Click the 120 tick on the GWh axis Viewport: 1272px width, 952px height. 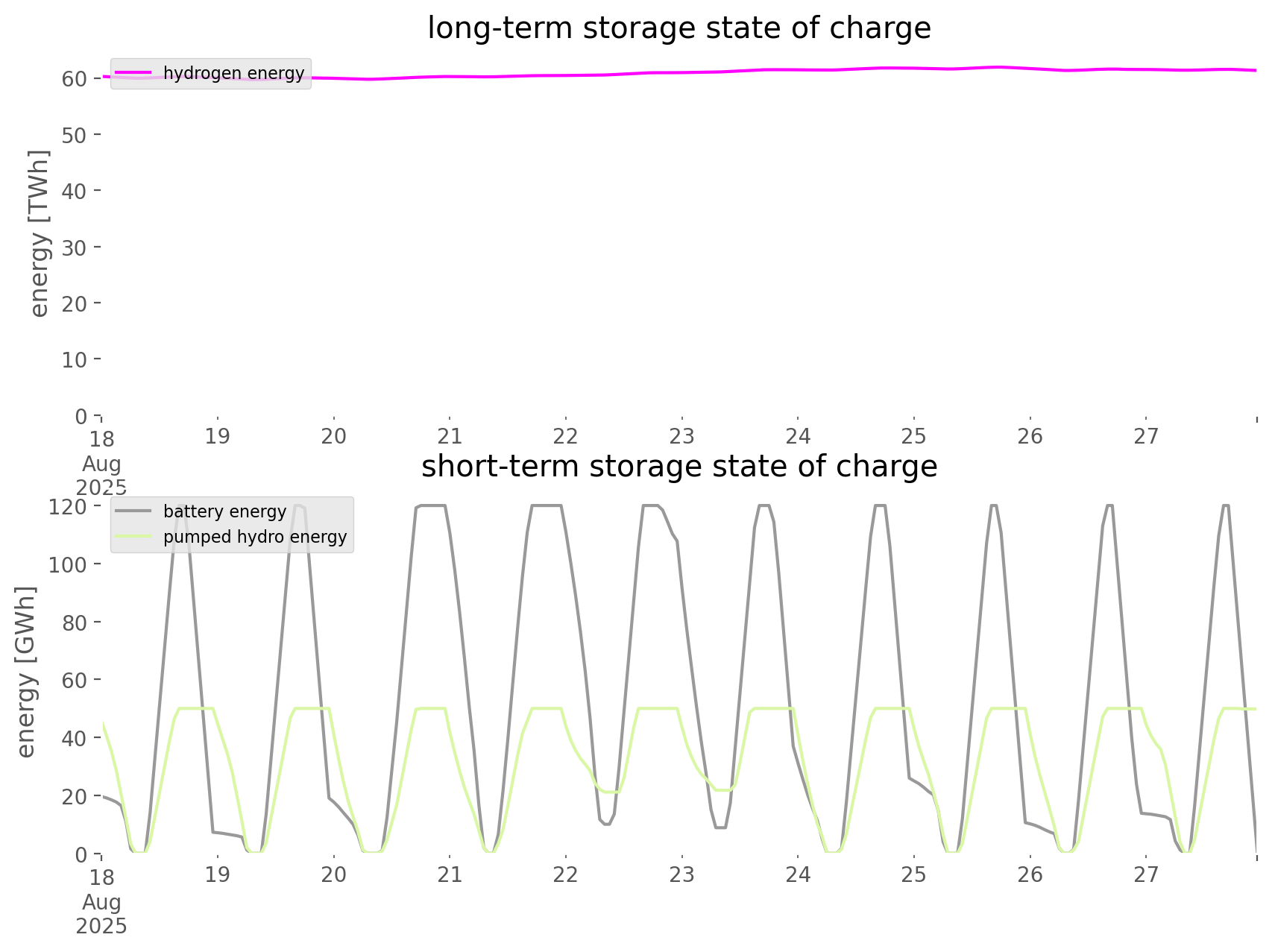coord(68,507)
